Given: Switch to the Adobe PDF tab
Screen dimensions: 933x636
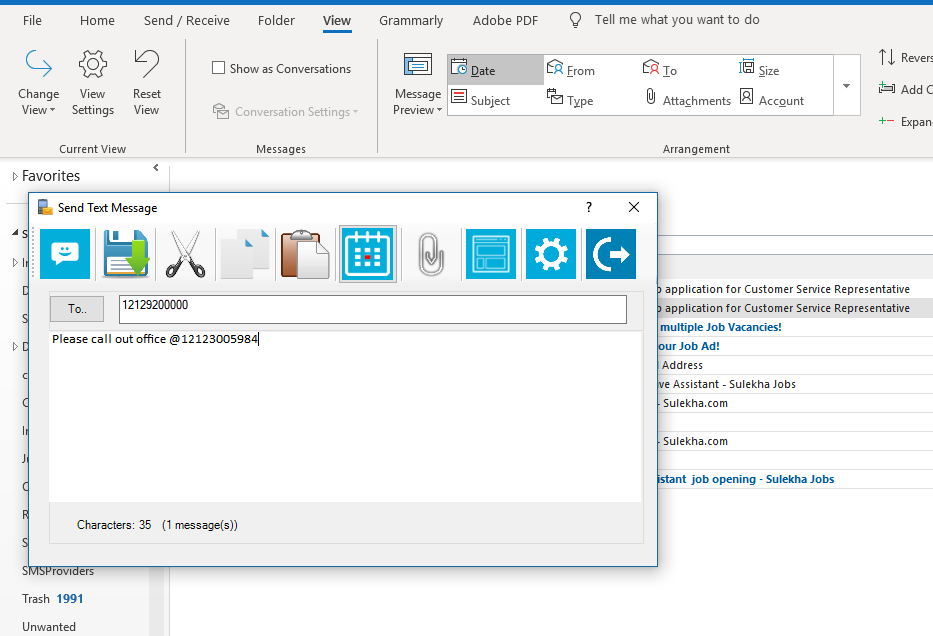Looking at the screenshot, I should tap(505, 20).
